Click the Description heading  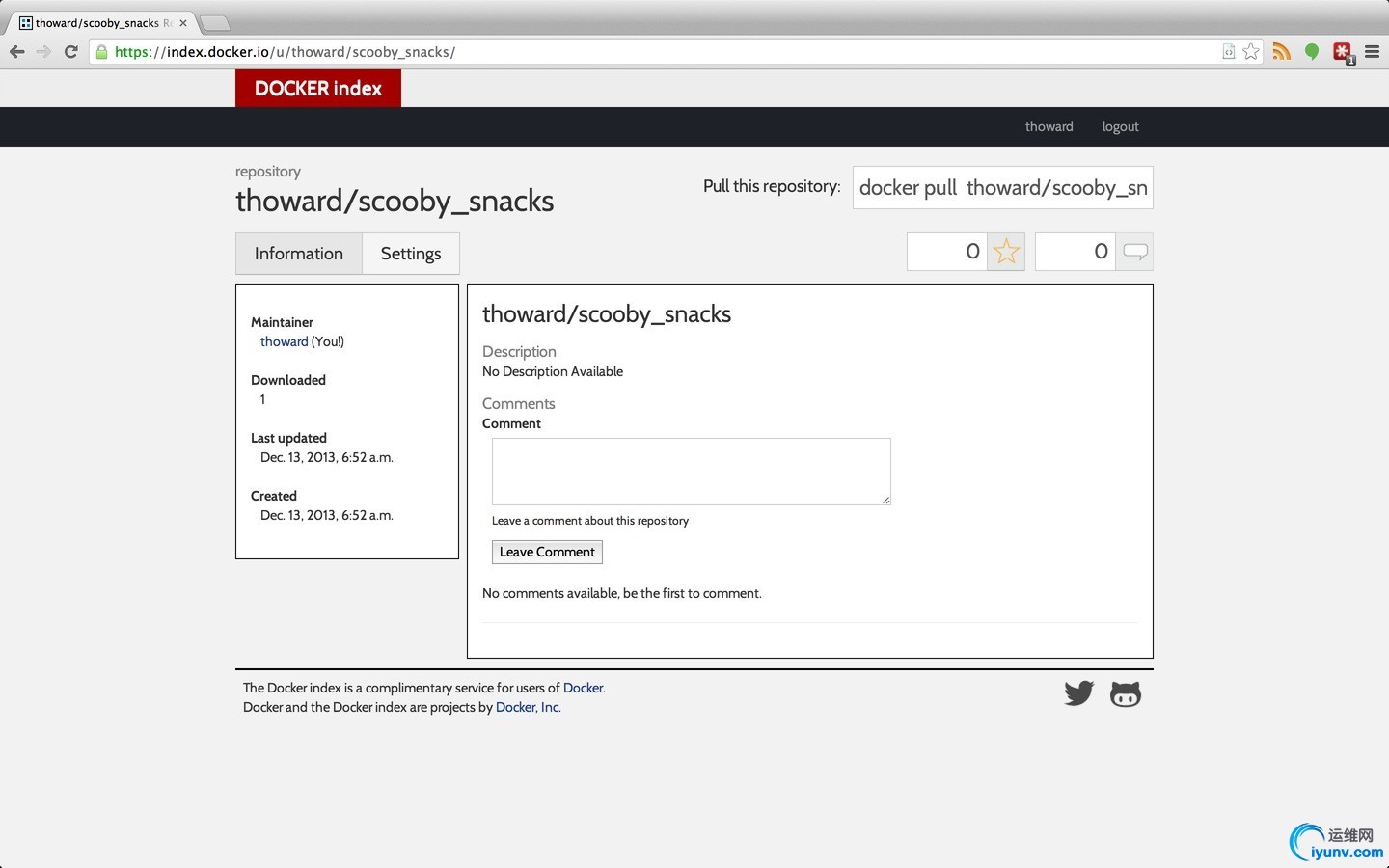[519, 352]
